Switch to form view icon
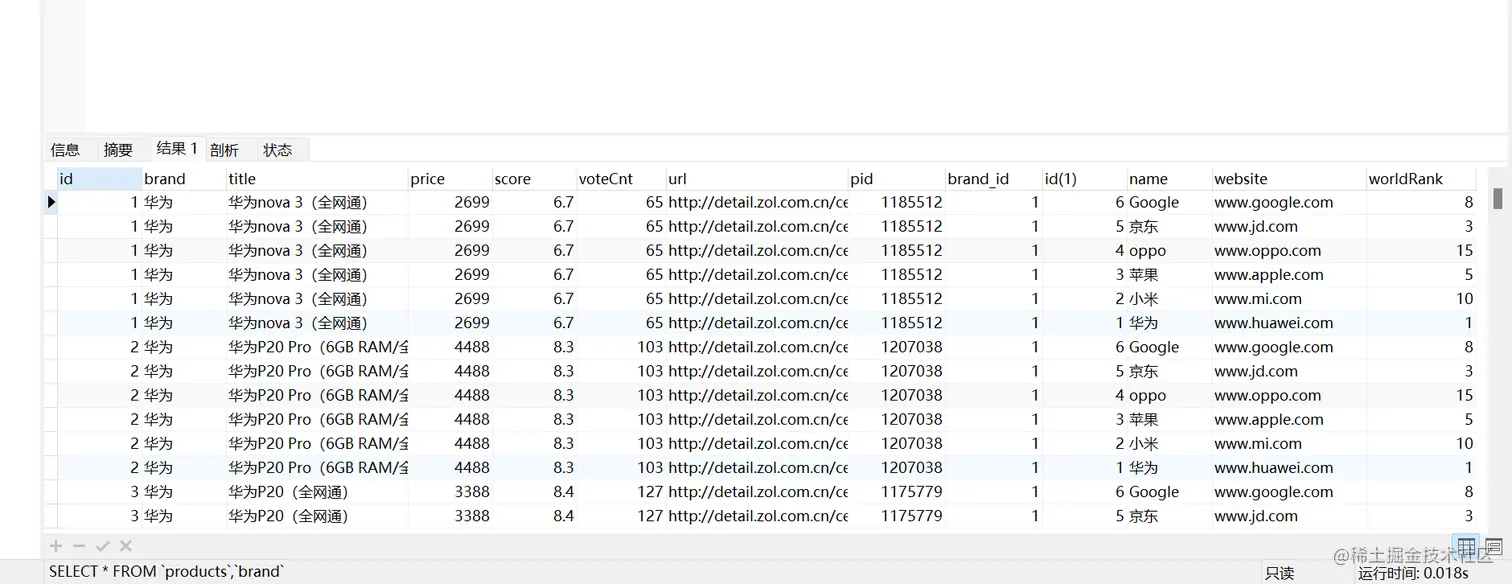Image resolution: width=1512 pixels, height=584 pixels. 1493,547
